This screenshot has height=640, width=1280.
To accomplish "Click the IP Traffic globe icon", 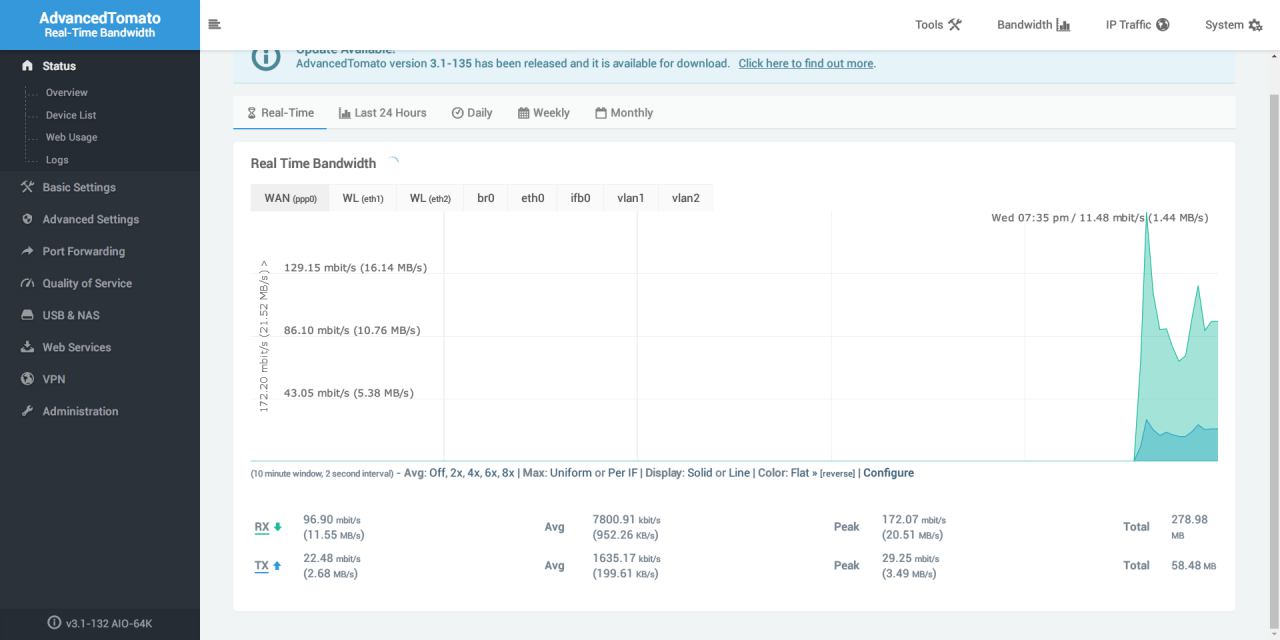I will pos(1162,24).
